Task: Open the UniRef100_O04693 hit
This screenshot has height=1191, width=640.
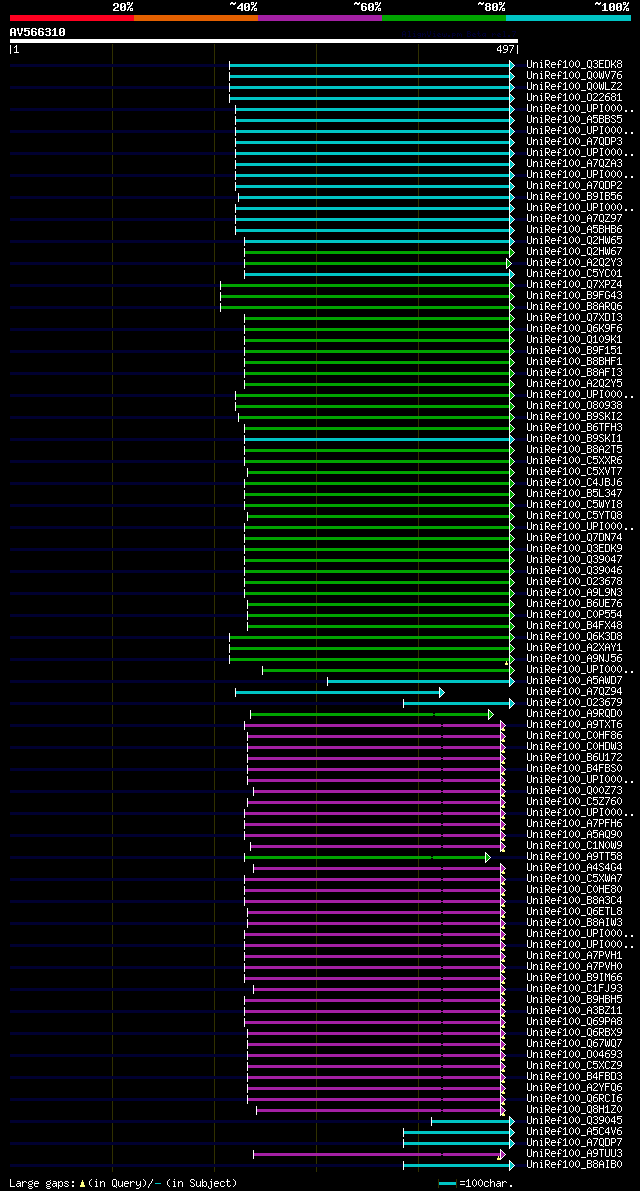Action: point(574,1055)
